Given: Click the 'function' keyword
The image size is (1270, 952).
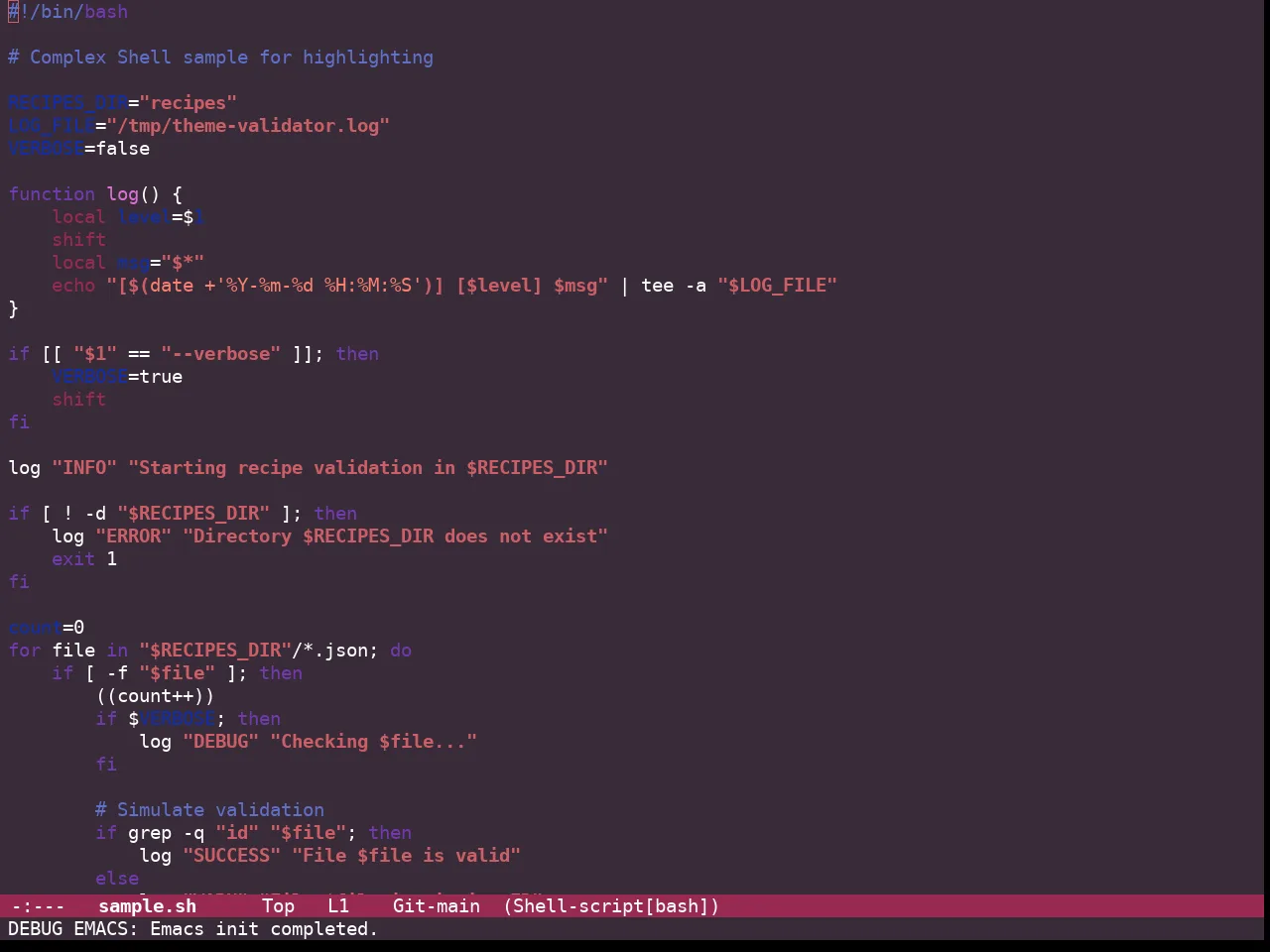Looking at the screenshot, I should coord(52,194).
